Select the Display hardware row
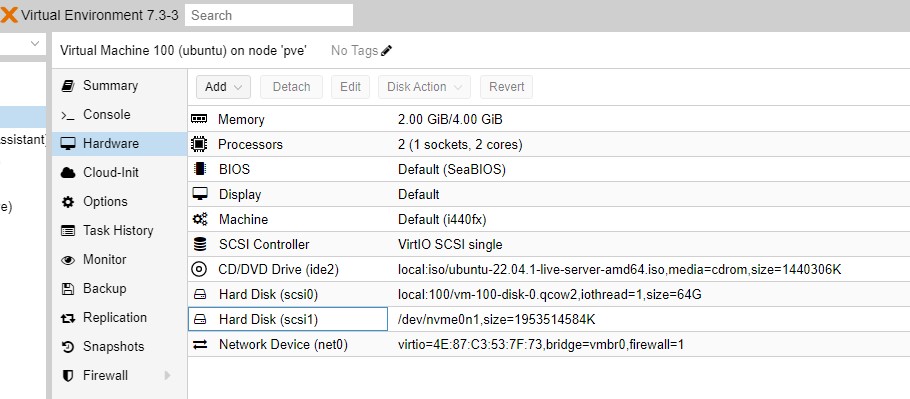This screenshot has height=399, width=910. 549,194
